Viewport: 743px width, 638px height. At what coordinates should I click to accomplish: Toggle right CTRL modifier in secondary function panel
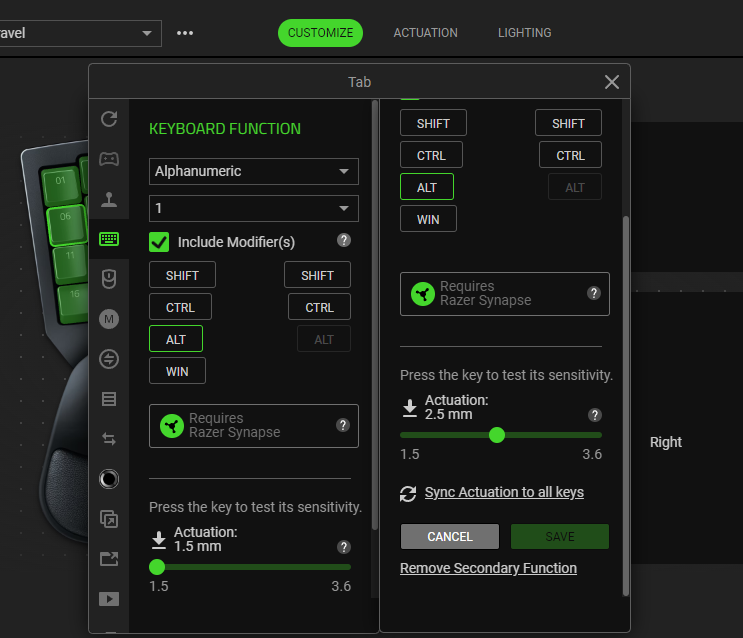[571, 155]
